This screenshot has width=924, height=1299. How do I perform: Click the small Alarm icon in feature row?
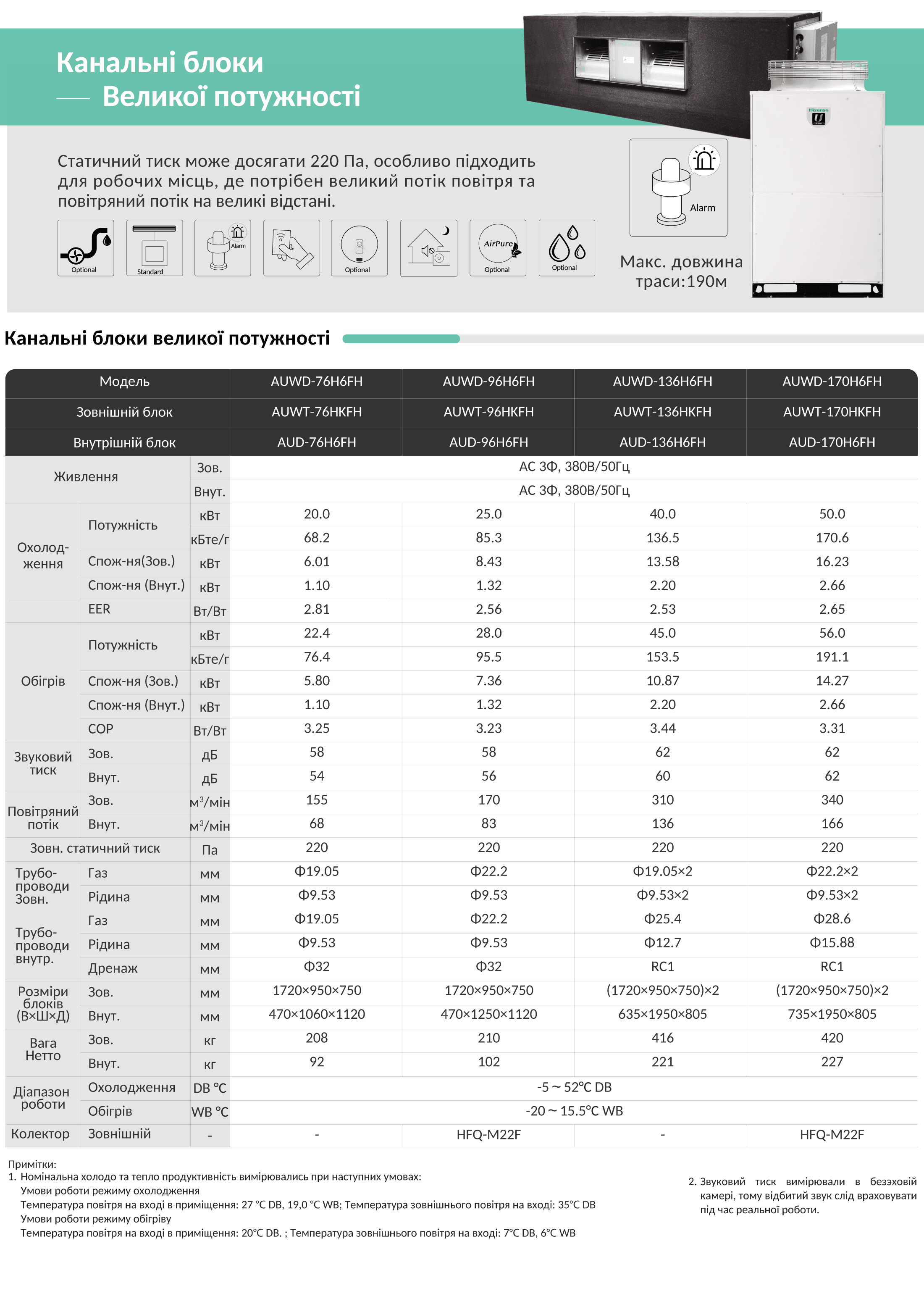(x=223, y=248)
